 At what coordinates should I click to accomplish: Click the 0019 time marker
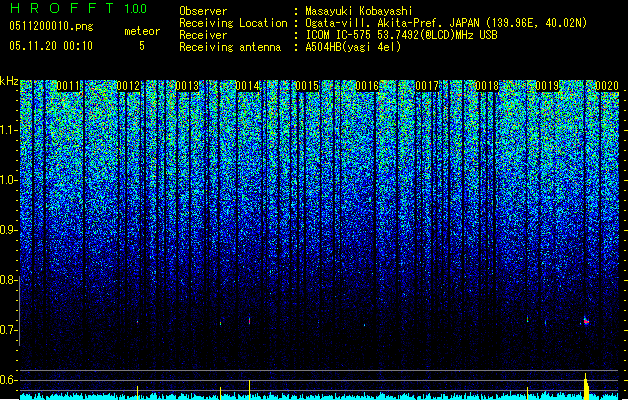(x=547, y=86)
